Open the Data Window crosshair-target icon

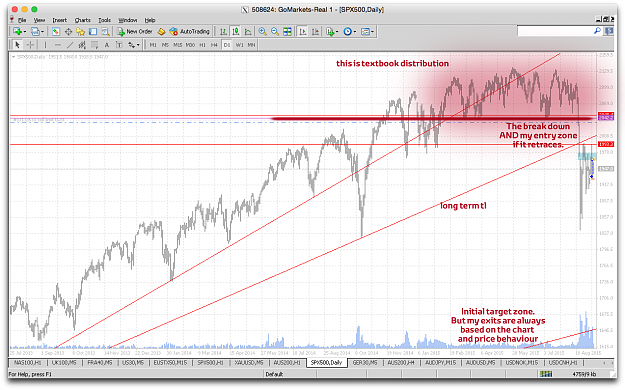coord(68,32)
